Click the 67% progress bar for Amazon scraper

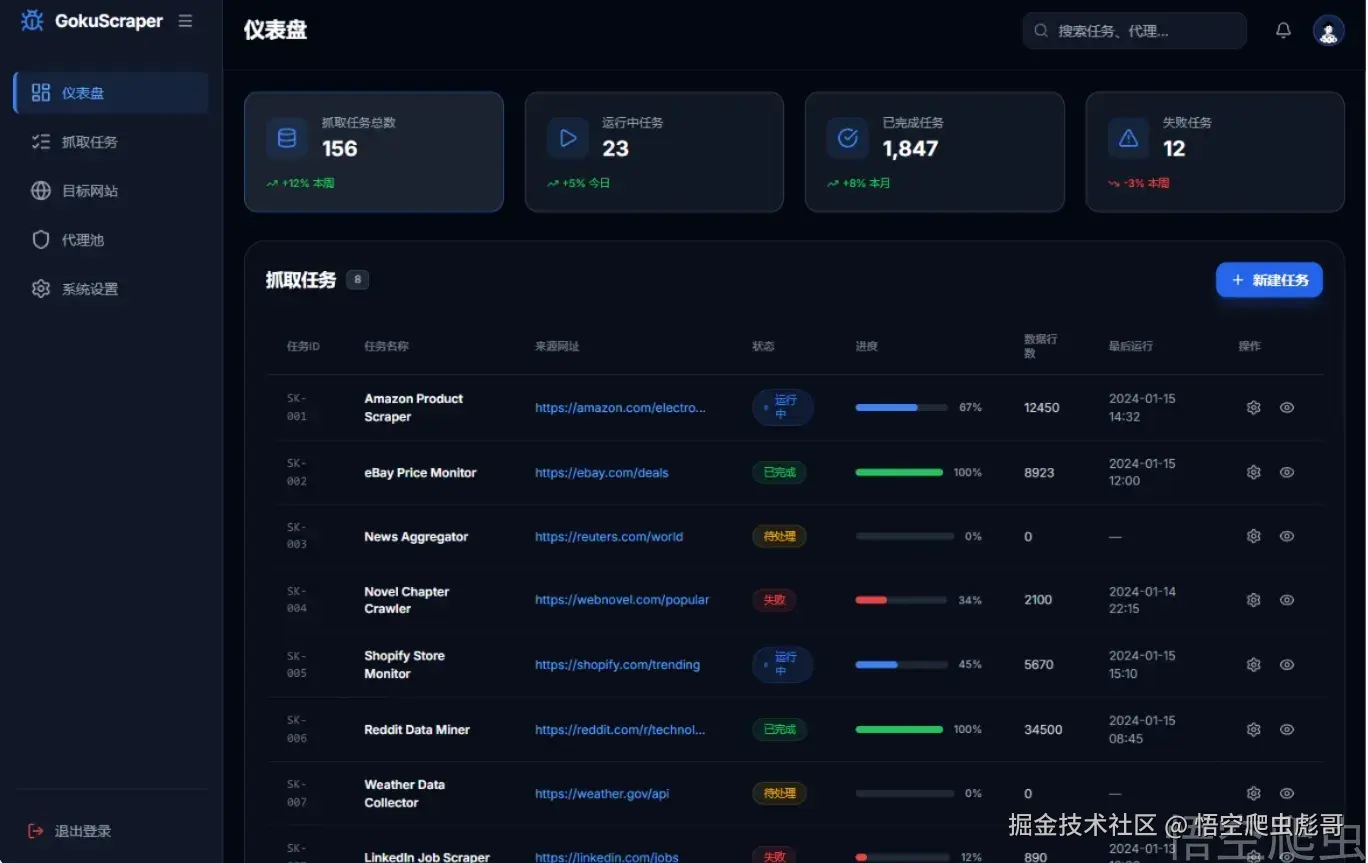click(901, 408)
